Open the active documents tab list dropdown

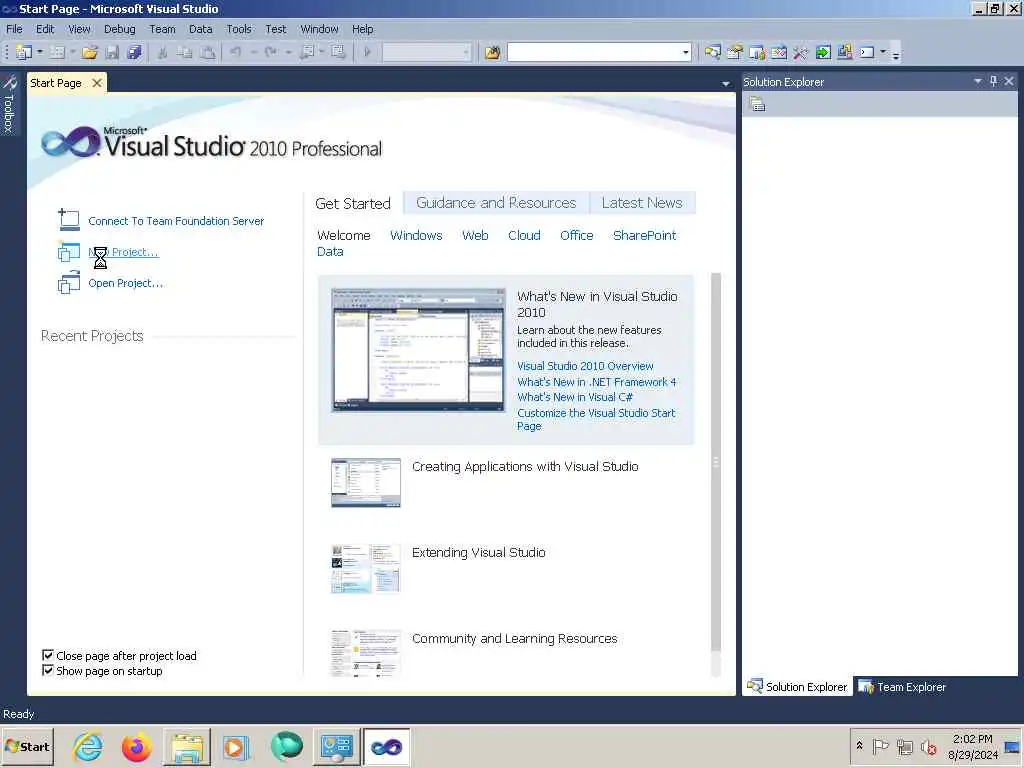tap(726, 84)
